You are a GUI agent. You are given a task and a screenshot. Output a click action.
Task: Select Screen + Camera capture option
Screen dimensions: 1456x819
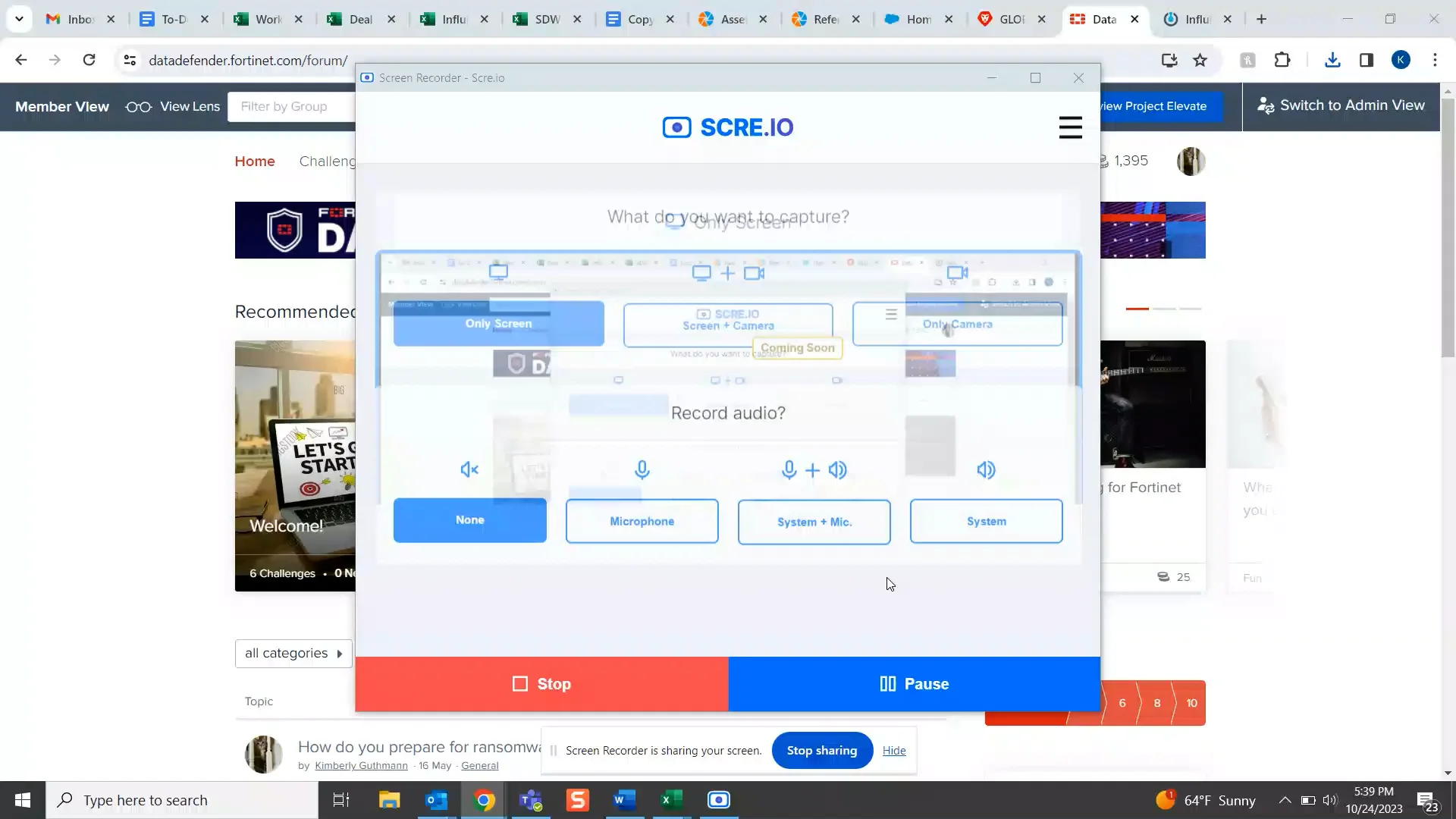coord(728,325)
